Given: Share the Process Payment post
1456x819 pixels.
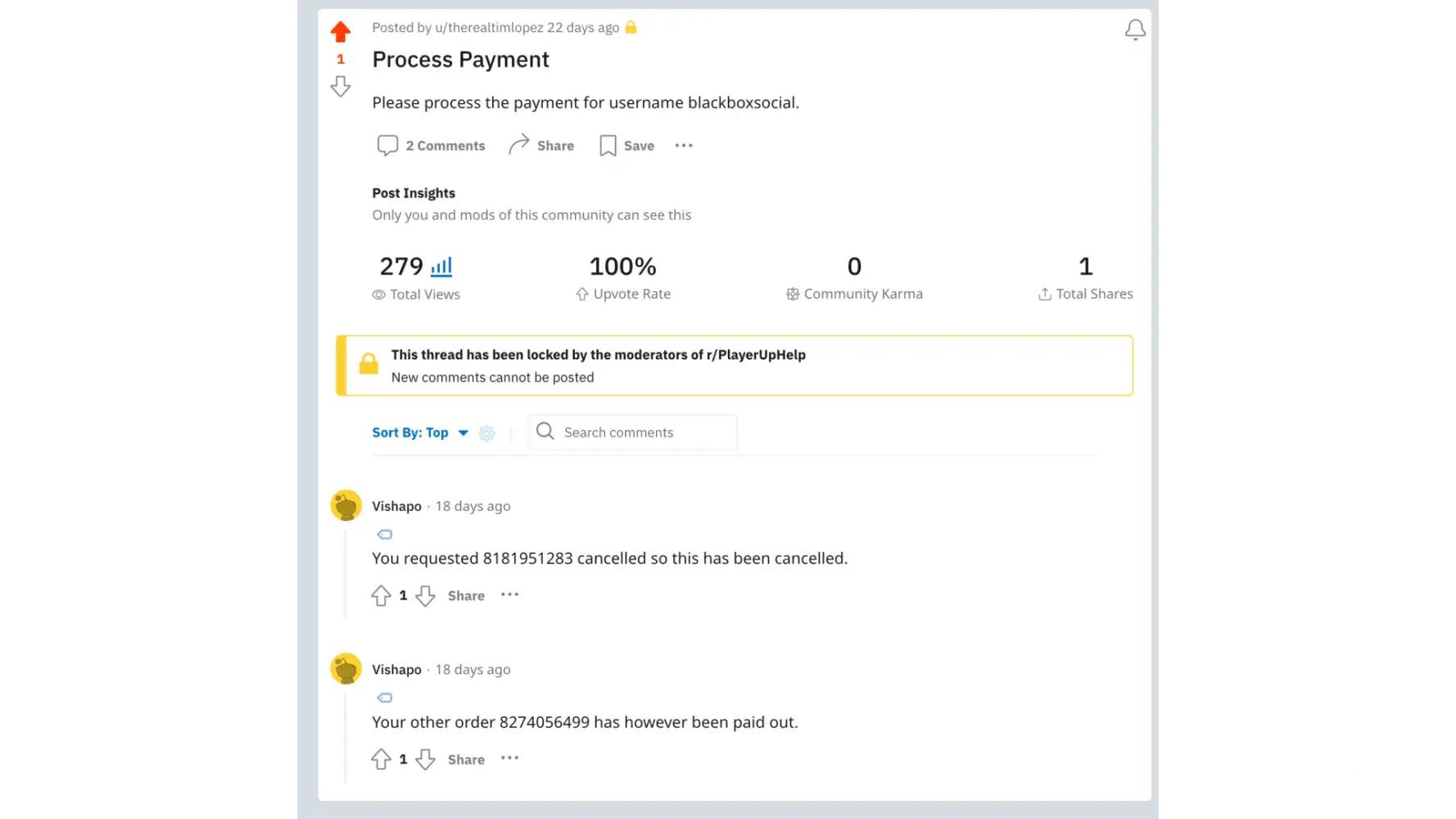Looking at the screenshot, I should click(541, 146).
